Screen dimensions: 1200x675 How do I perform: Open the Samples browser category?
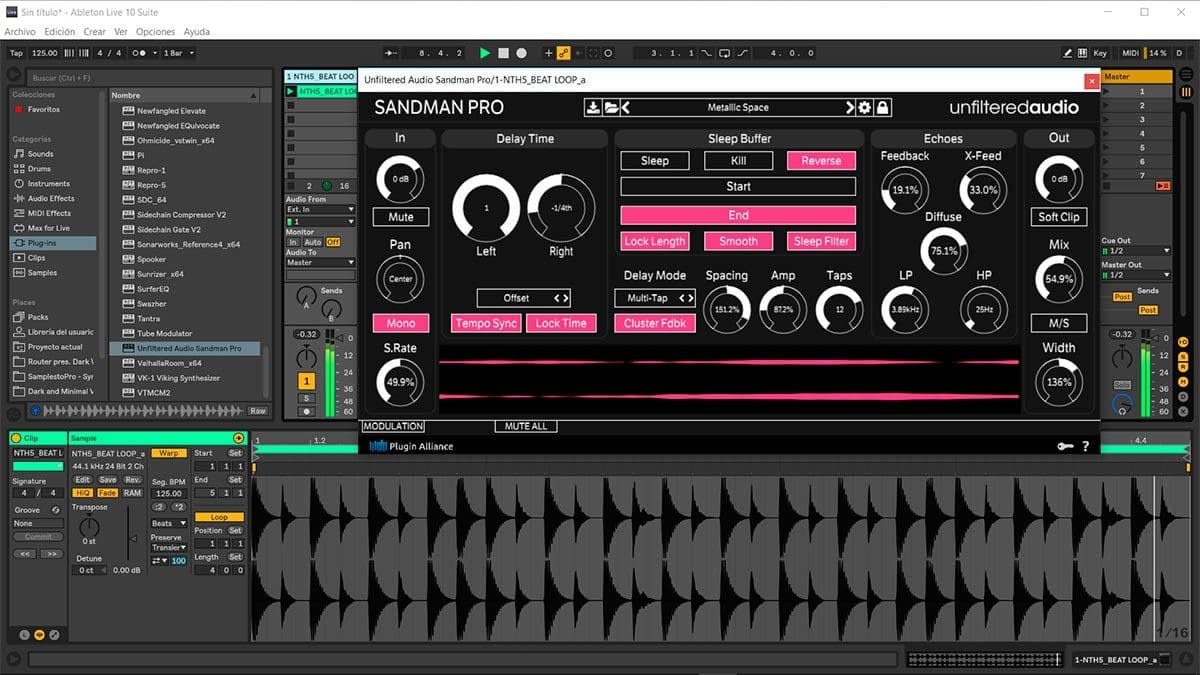42,273
